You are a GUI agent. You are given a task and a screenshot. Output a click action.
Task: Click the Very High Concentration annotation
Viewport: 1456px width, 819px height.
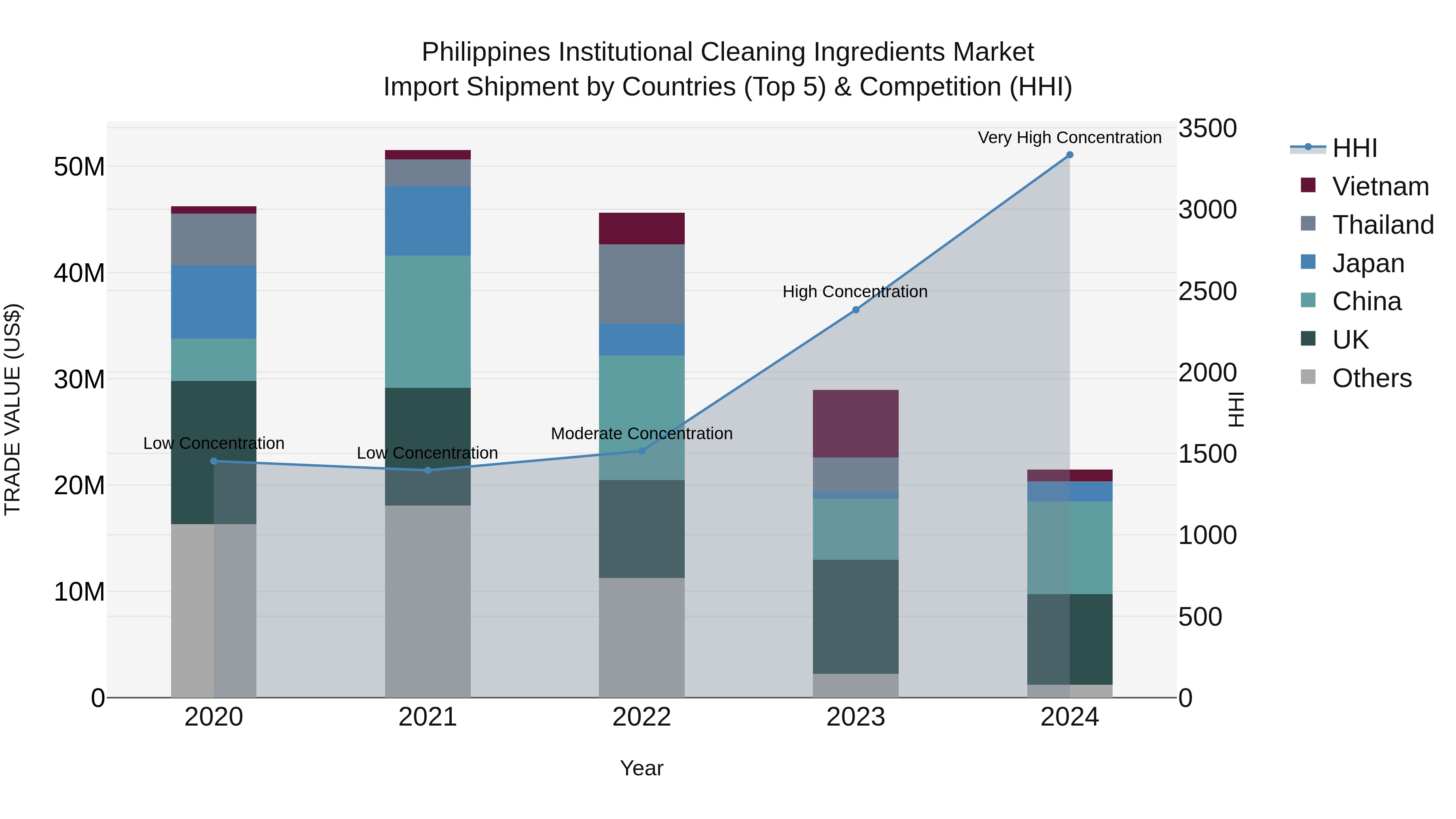click(x=1069, y=138)
